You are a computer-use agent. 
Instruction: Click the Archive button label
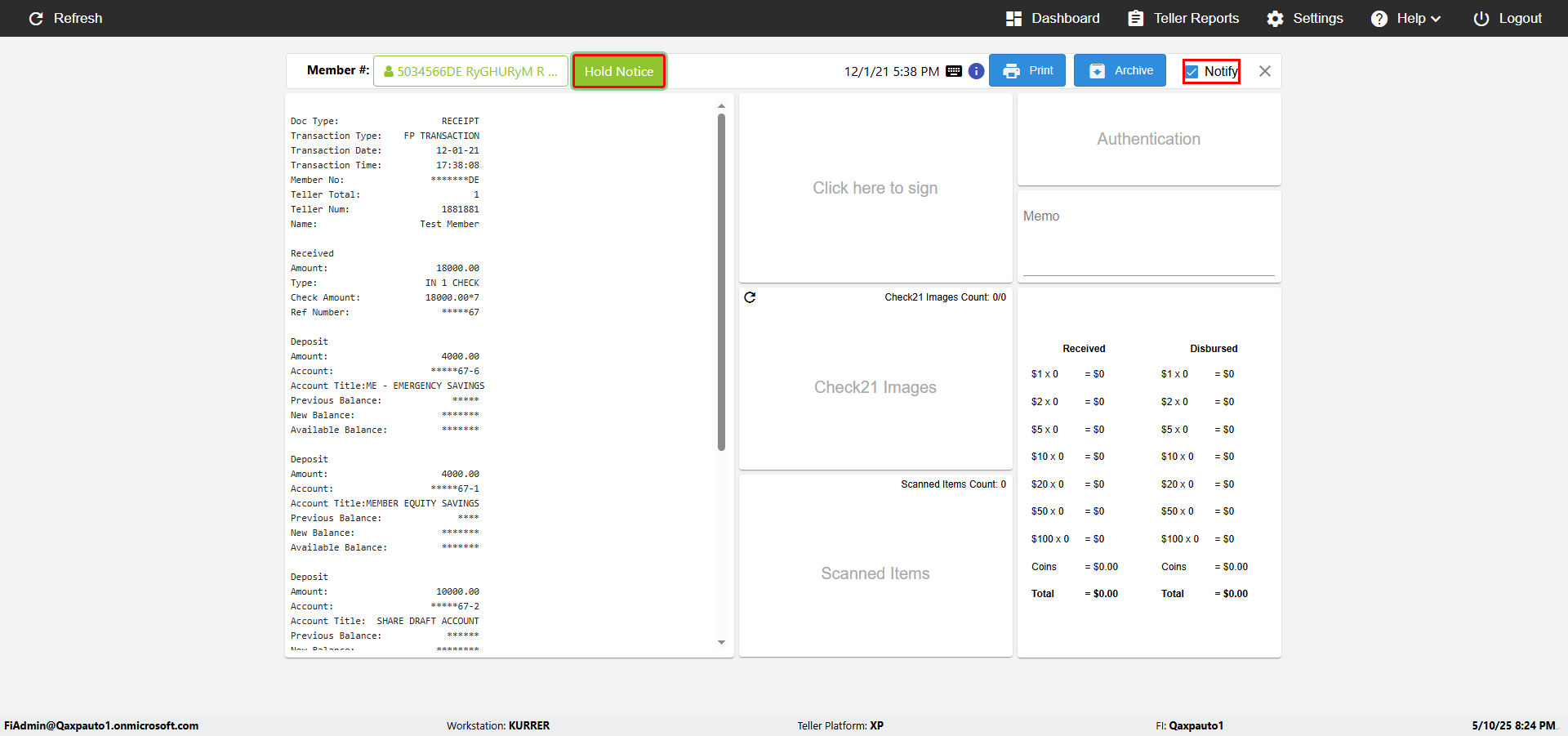[x=1134, y=70]
